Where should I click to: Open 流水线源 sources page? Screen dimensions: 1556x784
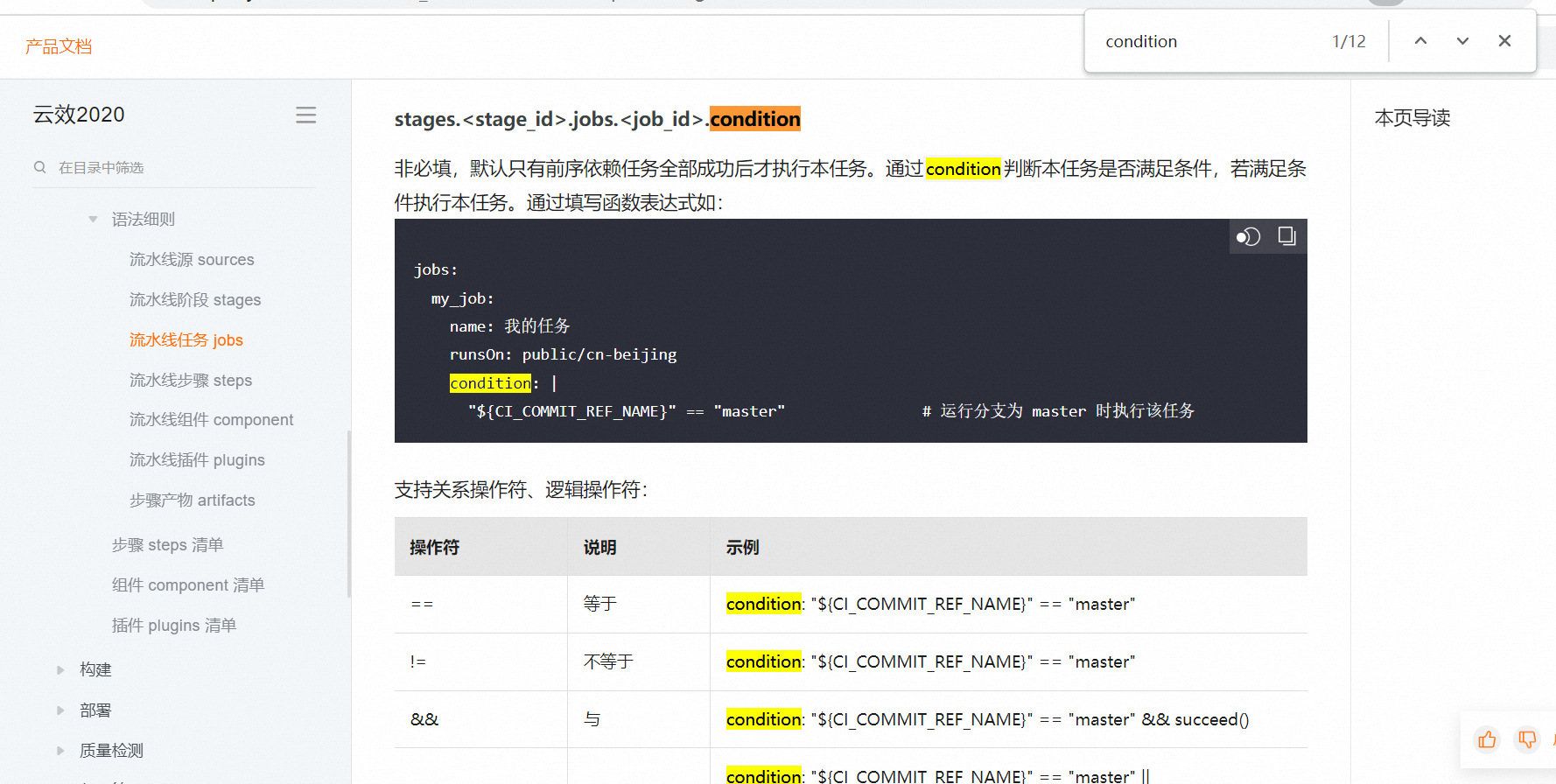[192, 260]
